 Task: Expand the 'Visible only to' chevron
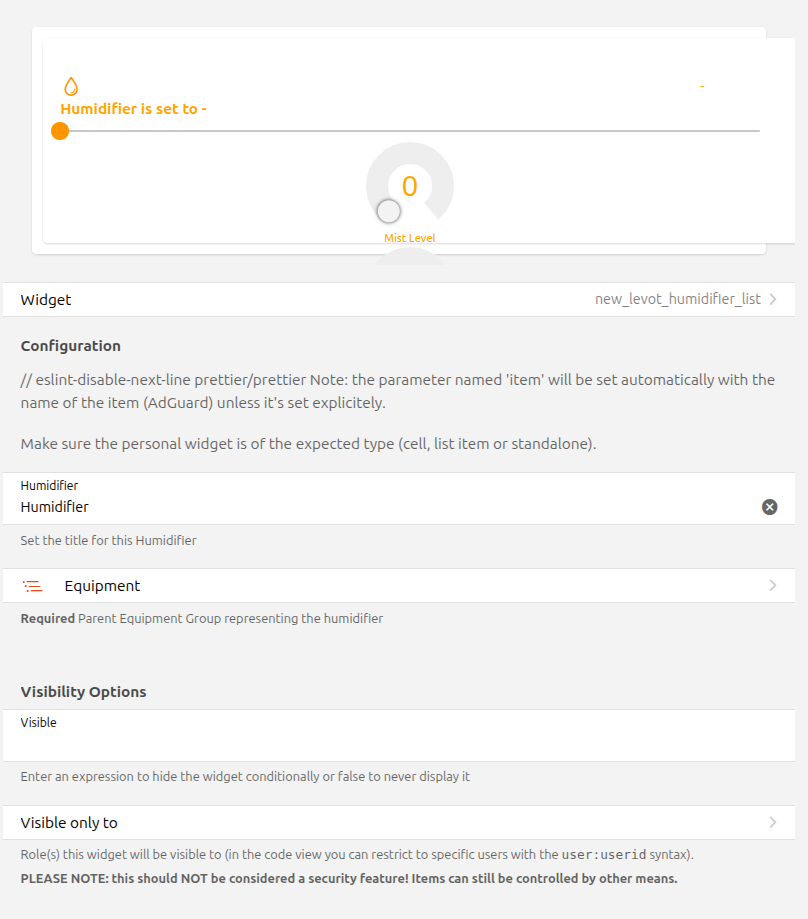(x=773, y=823)
